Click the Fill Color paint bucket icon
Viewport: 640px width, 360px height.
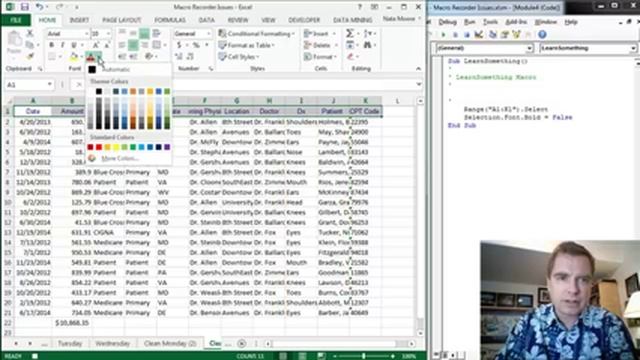[74, 56]
